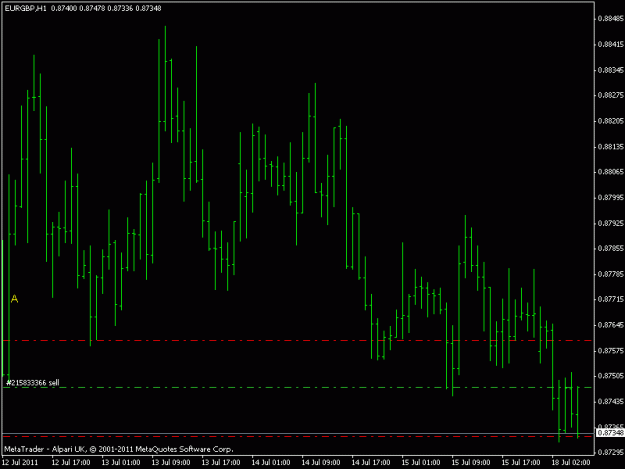Click the 0.88135 price axis label
The height and width of the screenshot is (469, 625).
611,147
